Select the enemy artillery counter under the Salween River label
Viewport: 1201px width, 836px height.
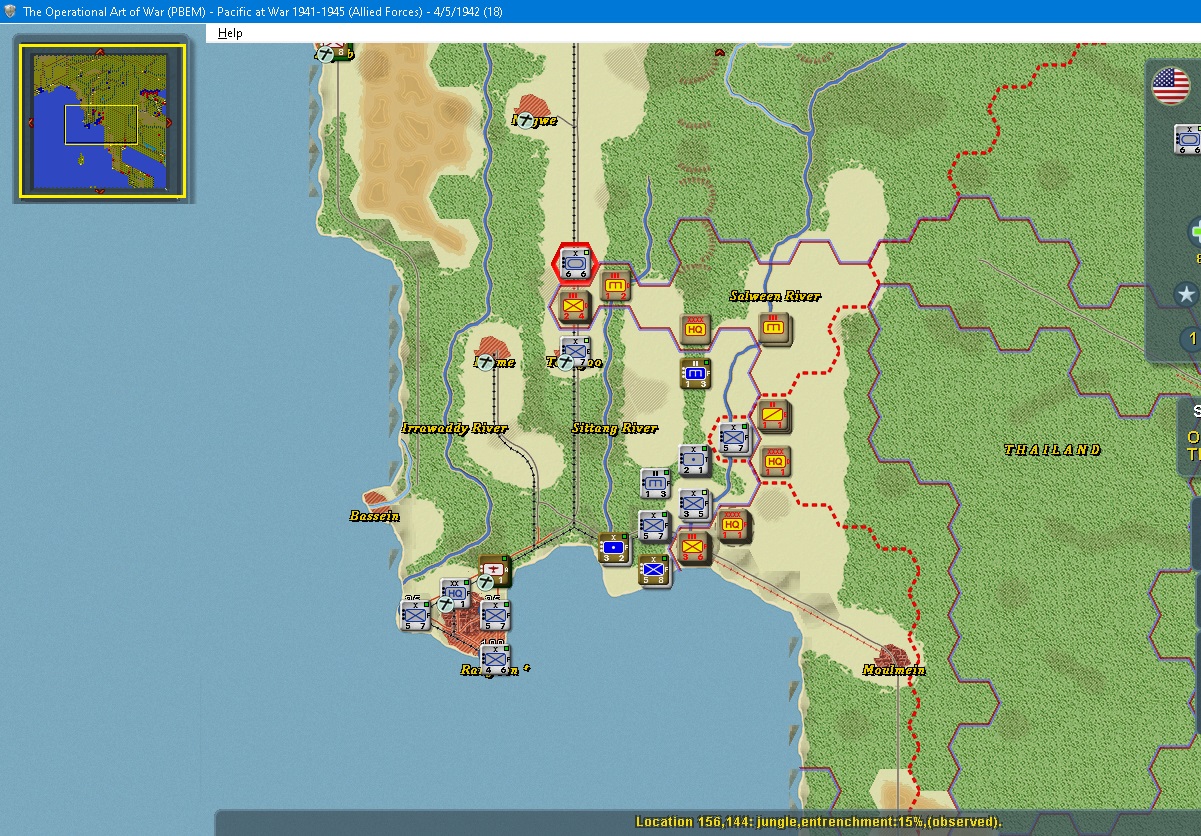(773, 328)
